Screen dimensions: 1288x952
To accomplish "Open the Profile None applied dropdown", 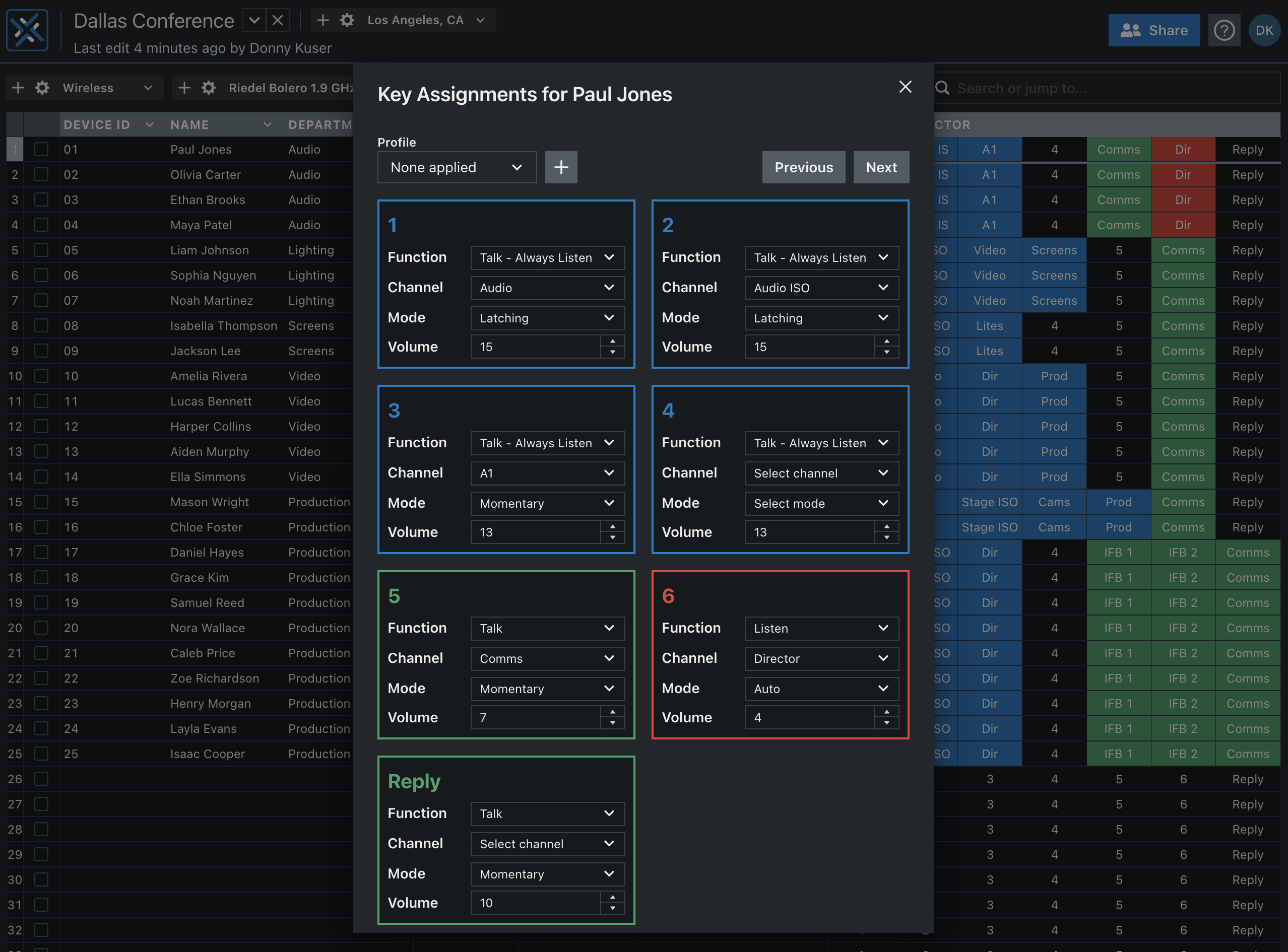I will (457, 167).
